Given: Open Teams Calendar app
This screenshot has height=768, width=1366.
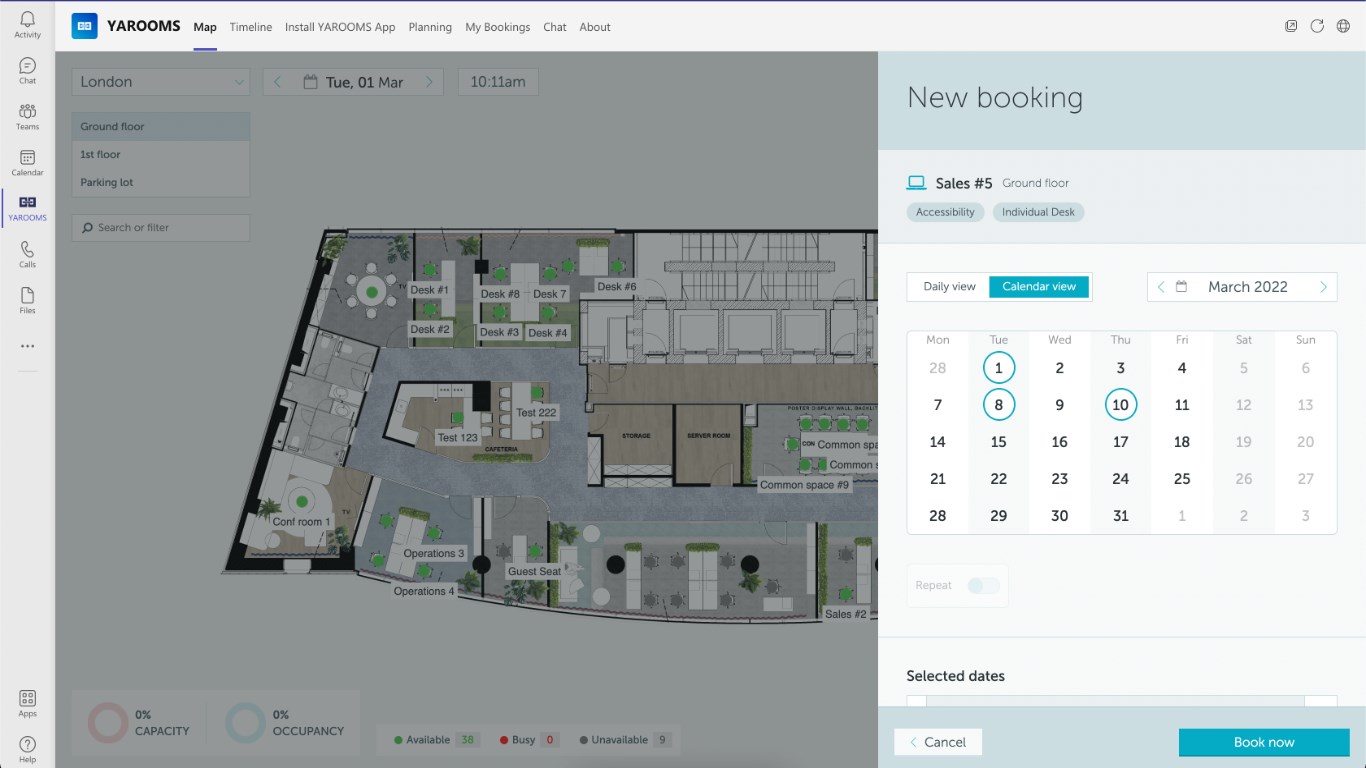Looking at the screenshot, I should pos(27,162).
